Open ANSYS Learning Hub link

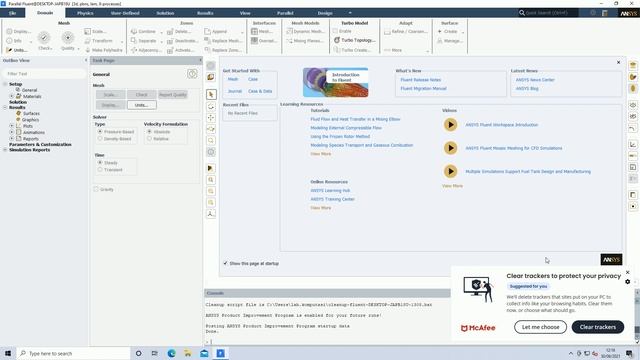[330, 191]
